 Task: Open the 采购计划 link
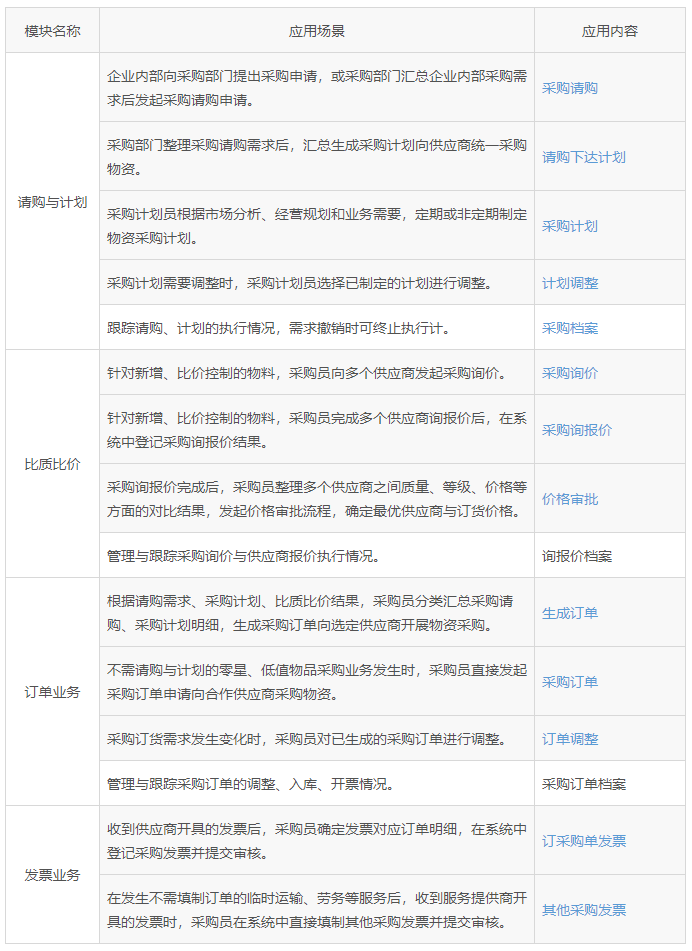[569, 226]
